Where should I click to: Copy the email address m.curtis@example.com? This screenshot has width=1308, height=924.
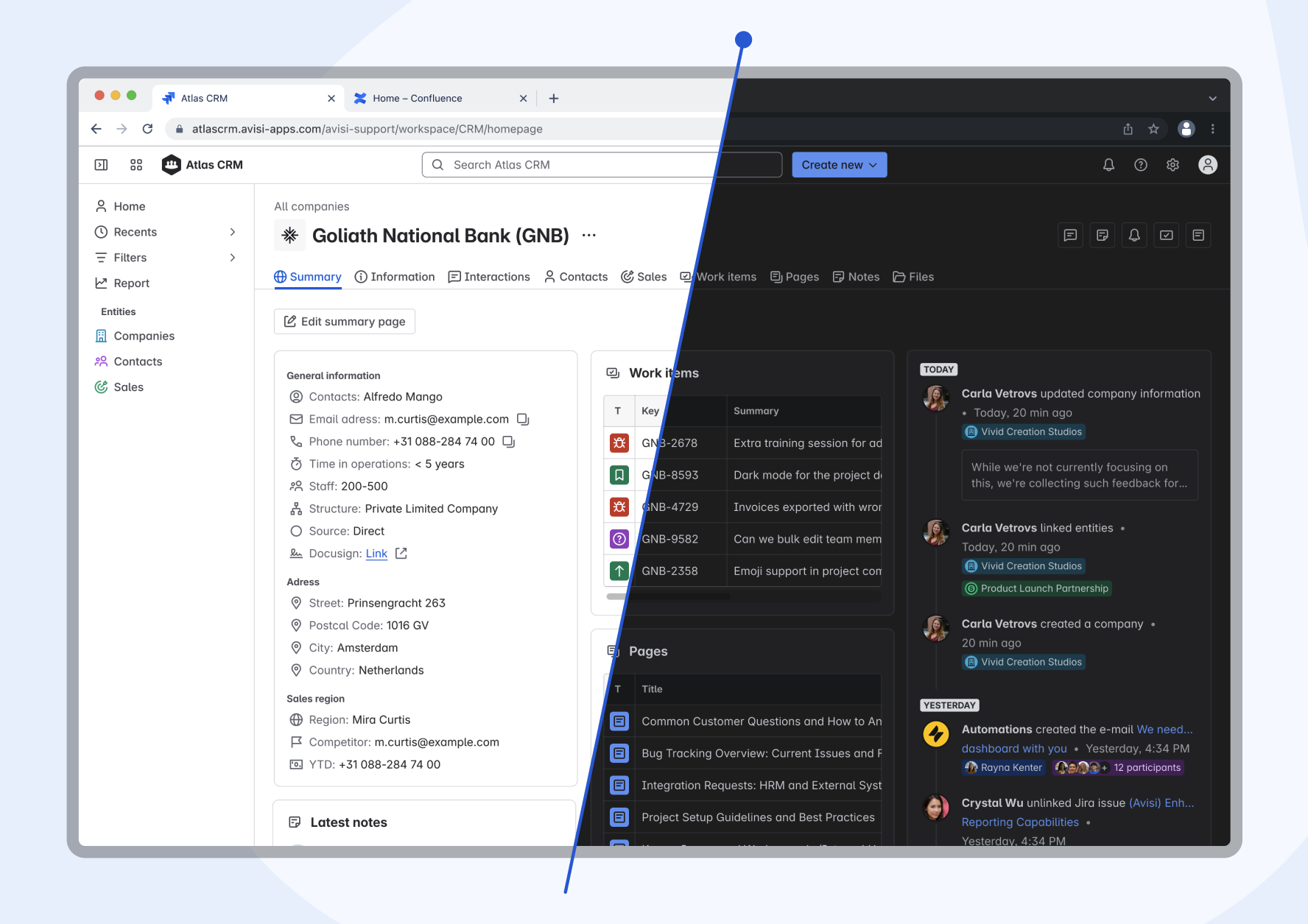(x=523, y=419)
